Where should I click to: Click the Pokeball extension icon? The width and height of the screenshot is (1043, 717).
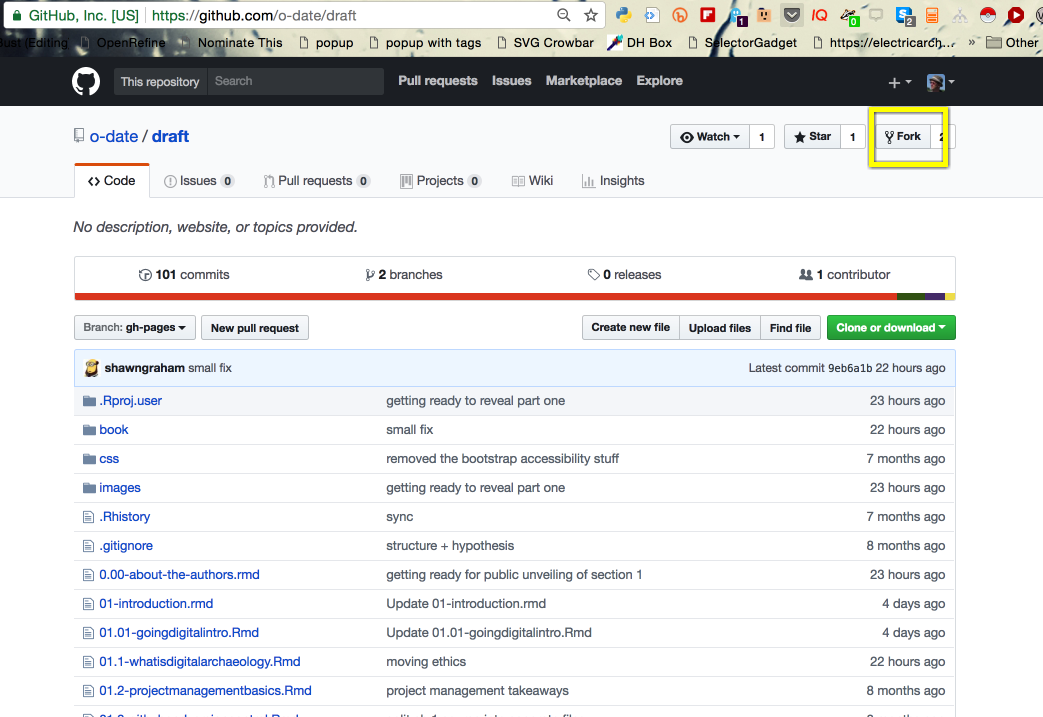[x=988, y=15]
